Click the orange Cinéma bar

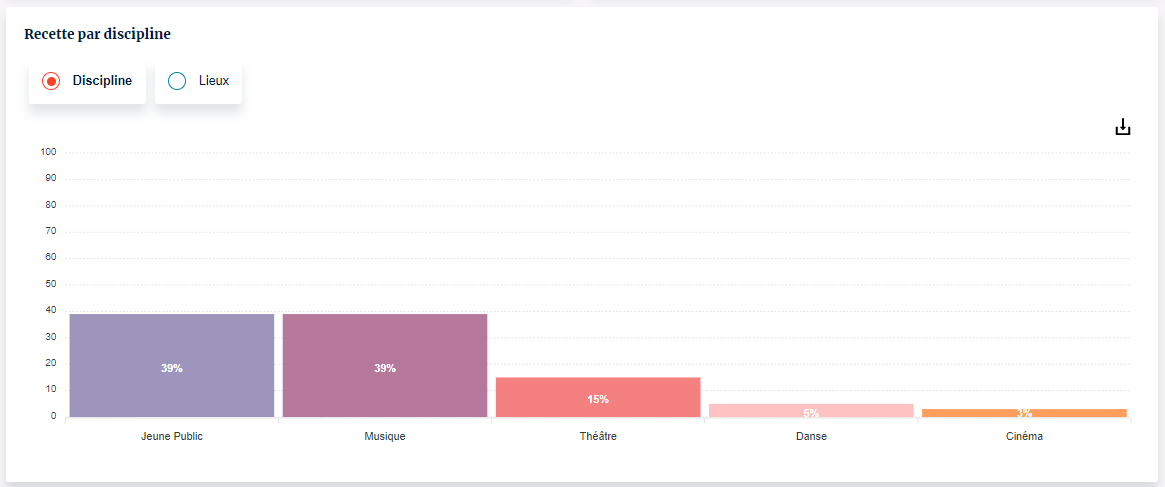point(1024,412)
